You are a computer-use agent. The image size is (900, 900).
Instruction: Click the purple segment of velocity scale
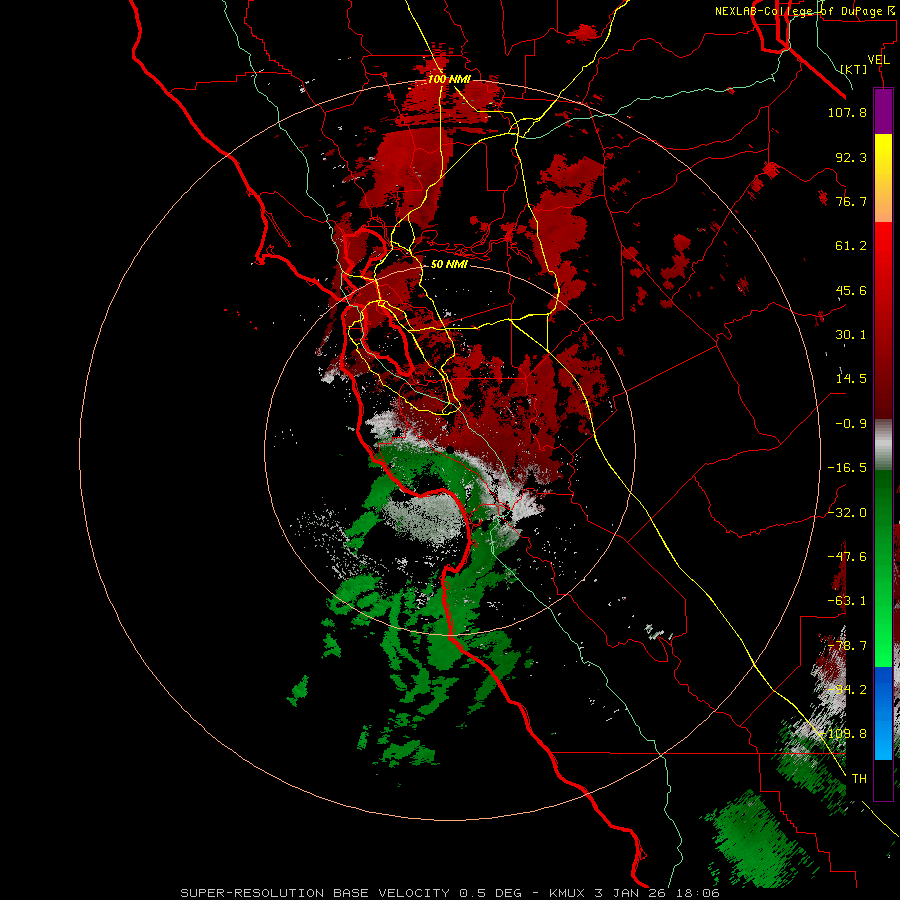pos(883,112)
